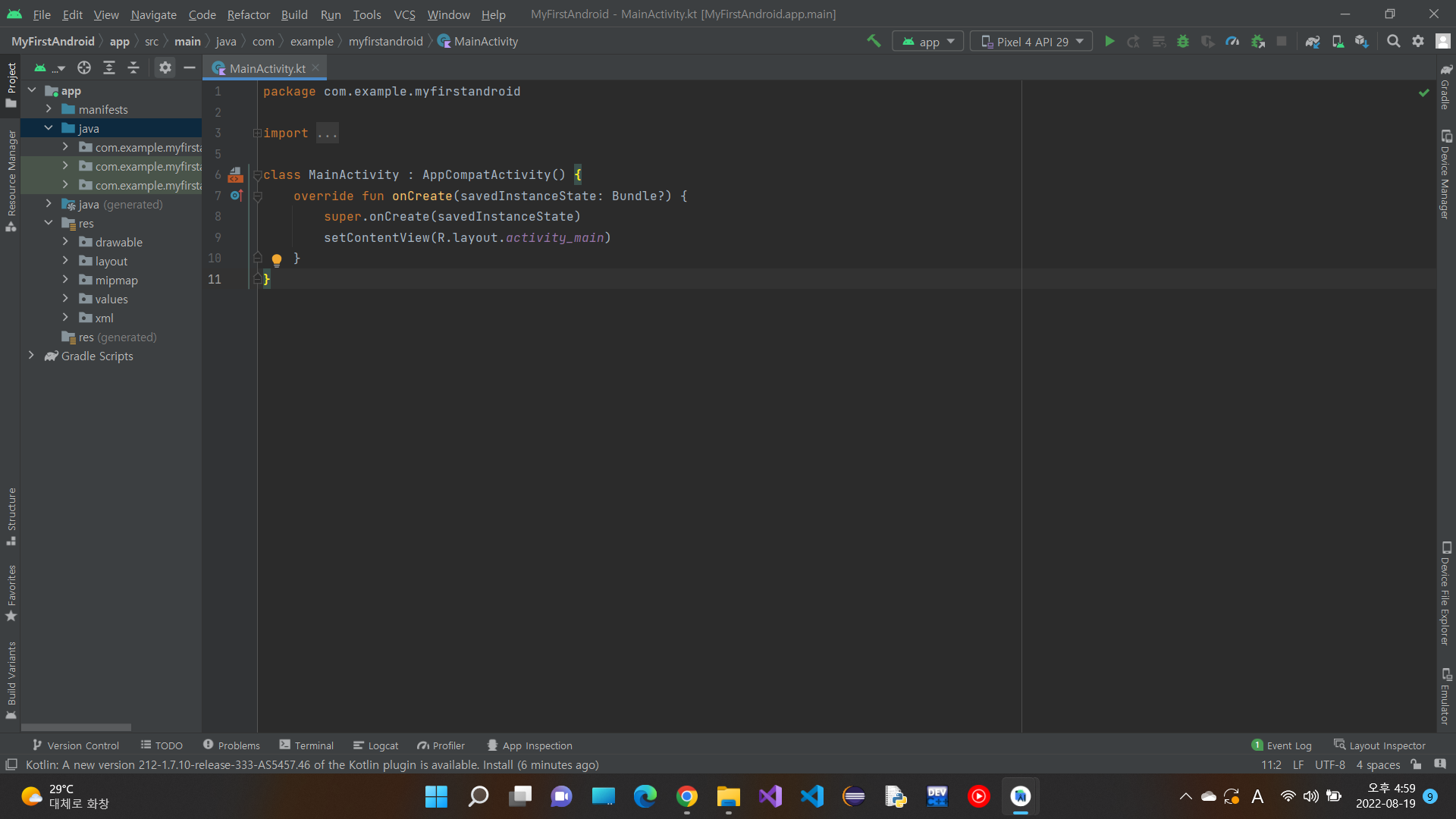This screenshot has width=1456, height=819.
Task: Sync project with Gradle files icon
Action: [1313, 42]
